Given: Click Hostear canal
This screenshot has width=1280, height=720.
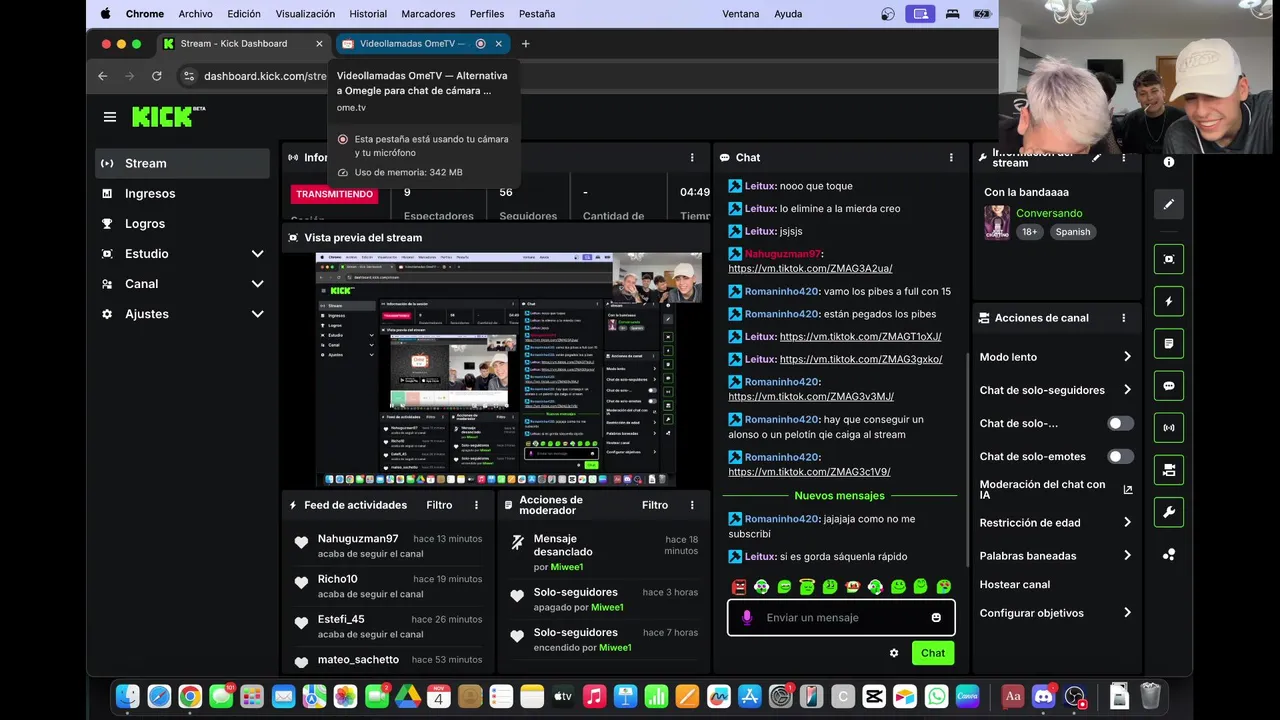Looking at the screenshot, I should tap(1015, 584).
